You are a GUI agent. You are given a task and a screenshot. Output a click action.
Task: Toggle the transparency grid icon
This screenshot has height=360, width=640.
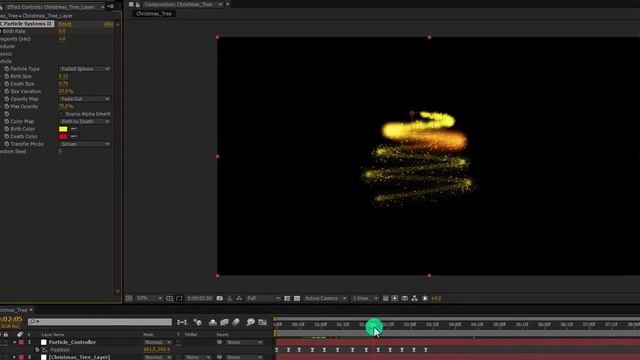click(x=297, y=299)
